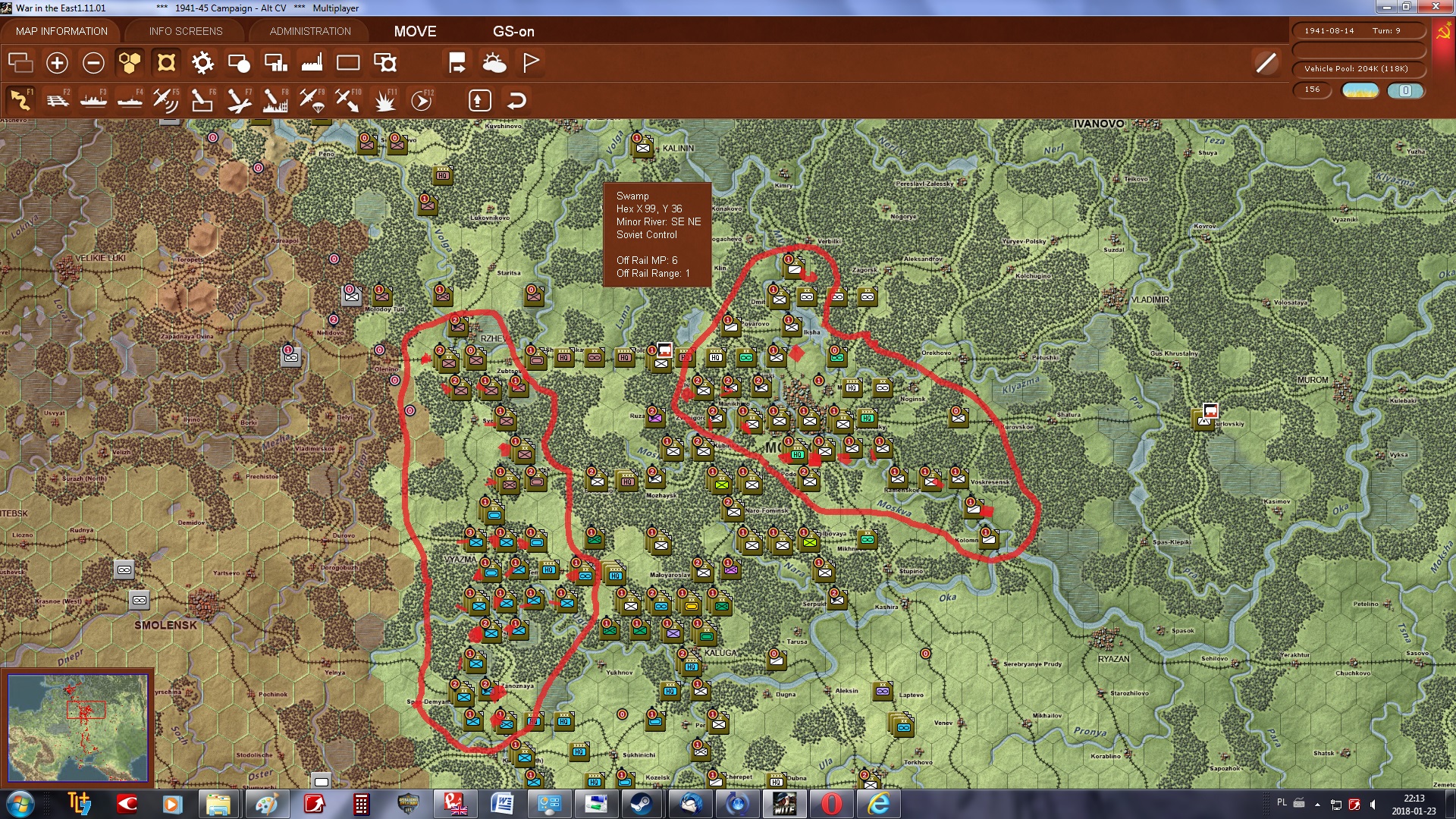Viewport: 1456px width, 819px height.
Task: Open the Map Information tab
Action: point(61,31)
